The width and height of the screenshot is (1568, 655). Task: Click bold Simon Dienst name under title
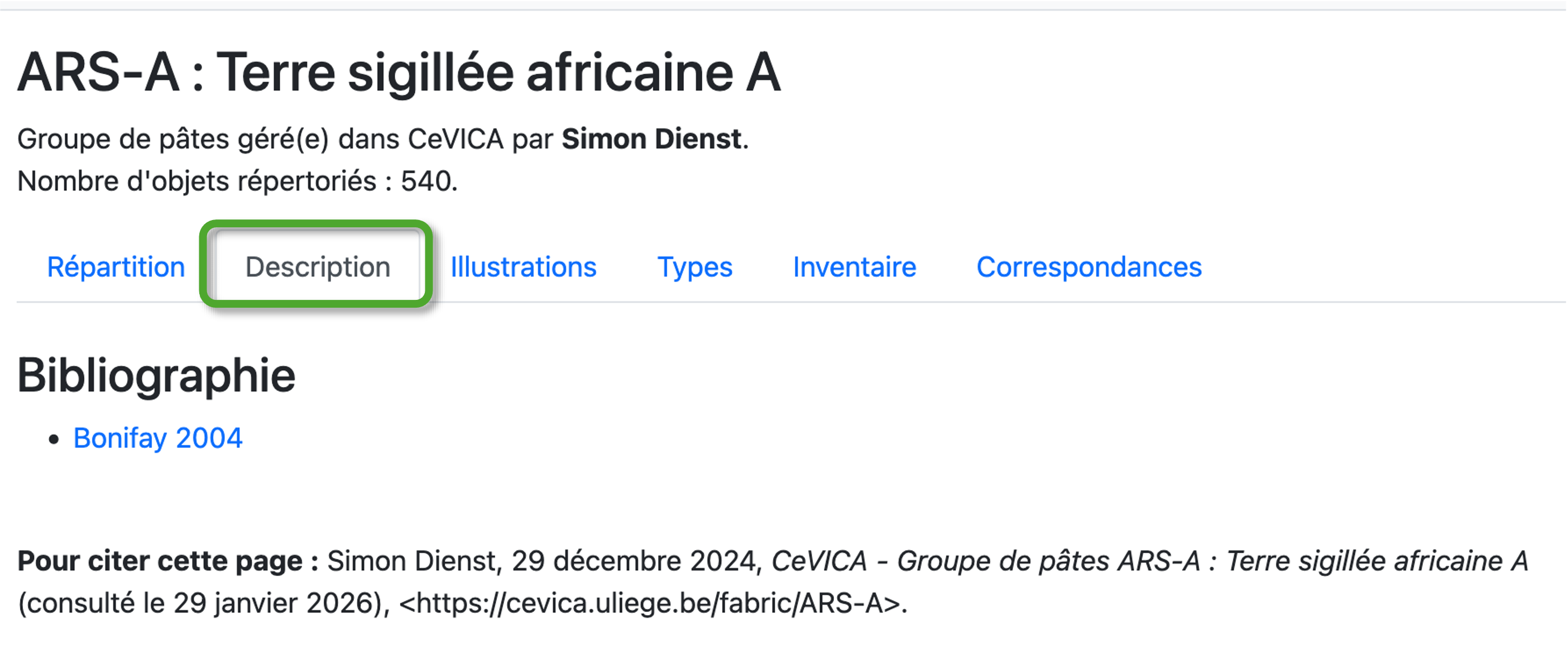[651, 140]
